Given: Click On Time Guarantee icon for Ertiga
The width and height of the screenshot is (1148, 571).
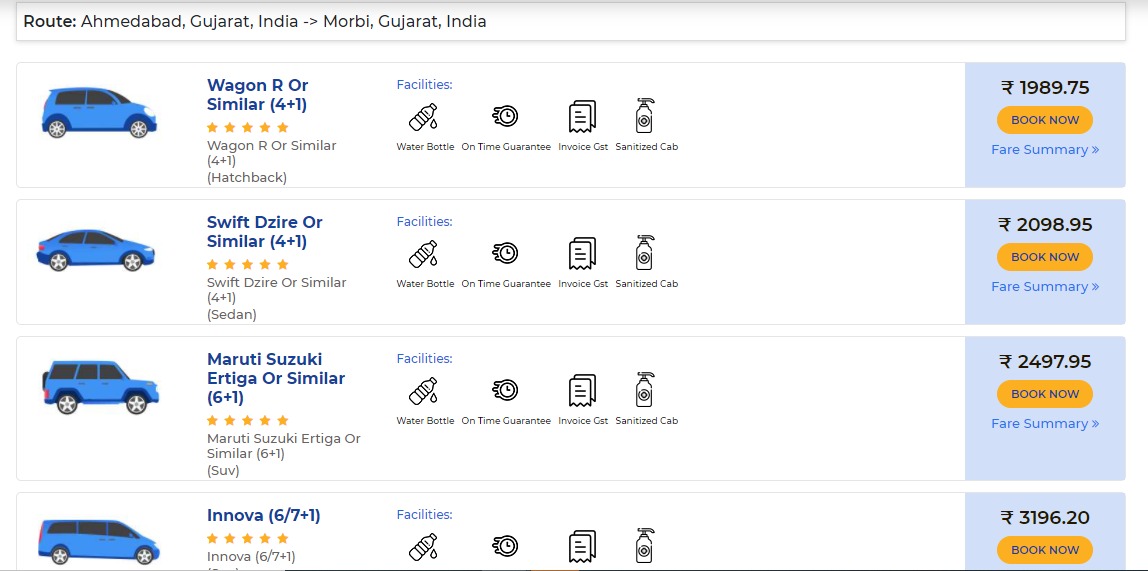Looking at the screenshot, I should click(x=505, y=391).
